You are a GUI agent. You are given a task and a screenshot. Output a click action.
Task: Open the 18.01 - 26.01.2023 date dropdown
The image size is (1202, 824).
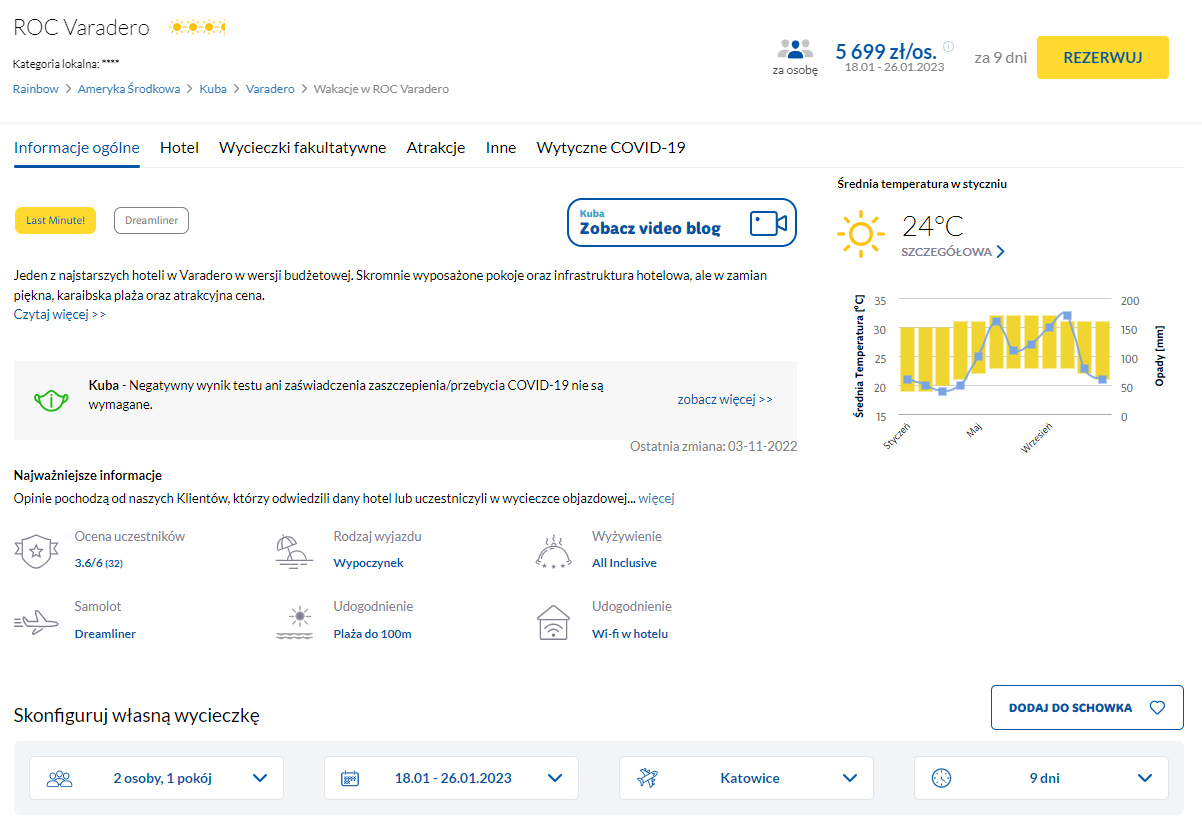coord(451,778)
